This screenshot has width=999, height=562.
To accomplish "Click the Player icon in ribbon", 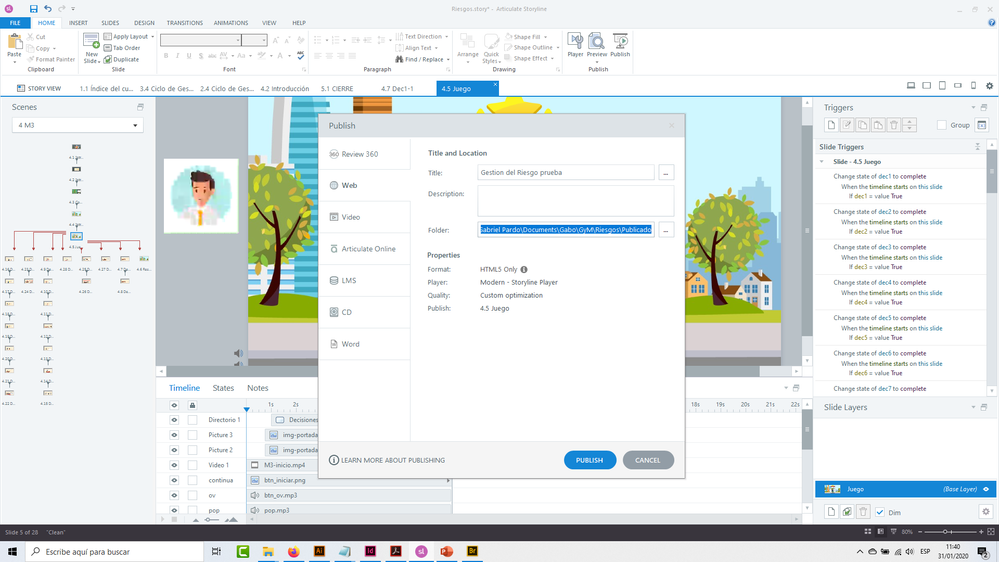I will 575,44.
